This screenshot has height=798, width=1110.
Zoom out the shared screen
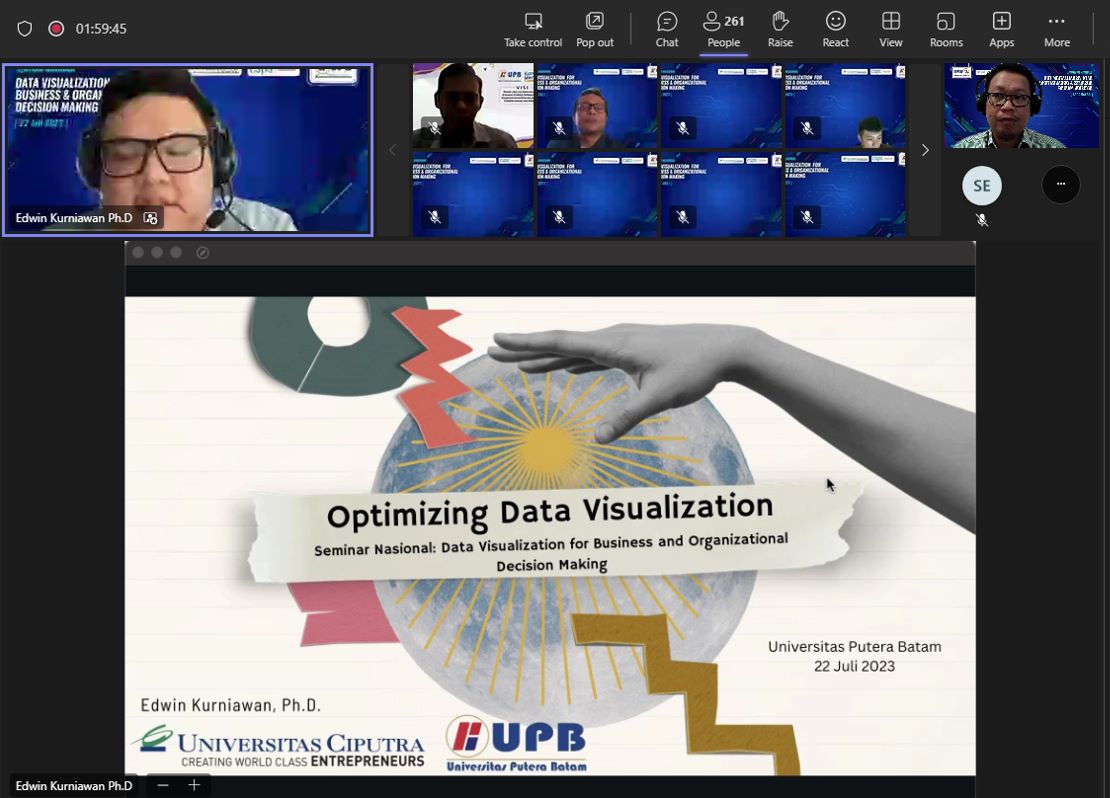coord(163,785)
